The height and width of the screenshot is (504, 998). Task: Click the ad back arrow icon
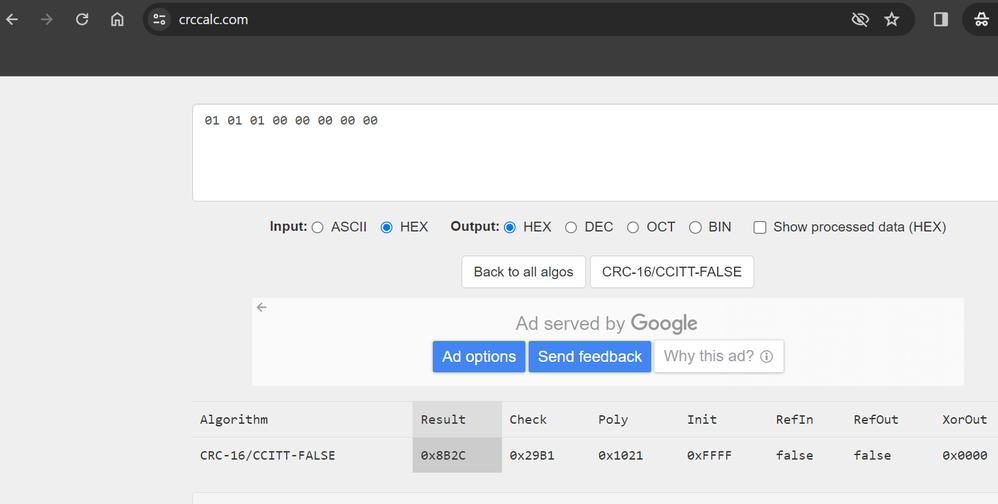pos(262,307)
